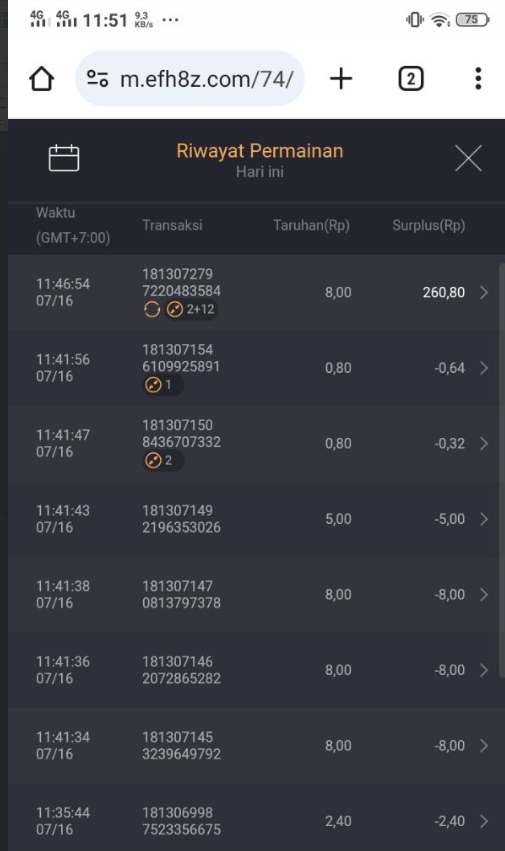
Task: Expand details of 11:41:43 transaction chevron
Action: (x=484, y=519)
